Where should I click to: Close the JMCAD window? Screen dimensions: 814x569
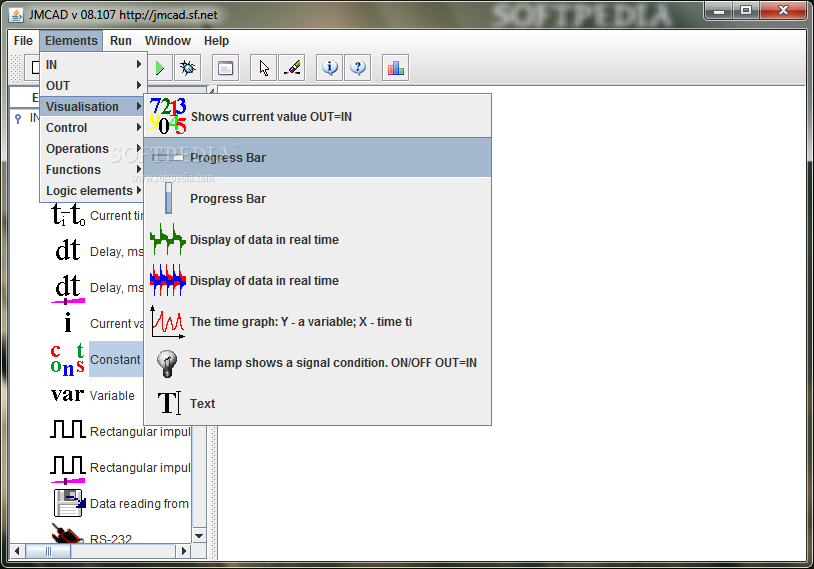pos(783,11)
